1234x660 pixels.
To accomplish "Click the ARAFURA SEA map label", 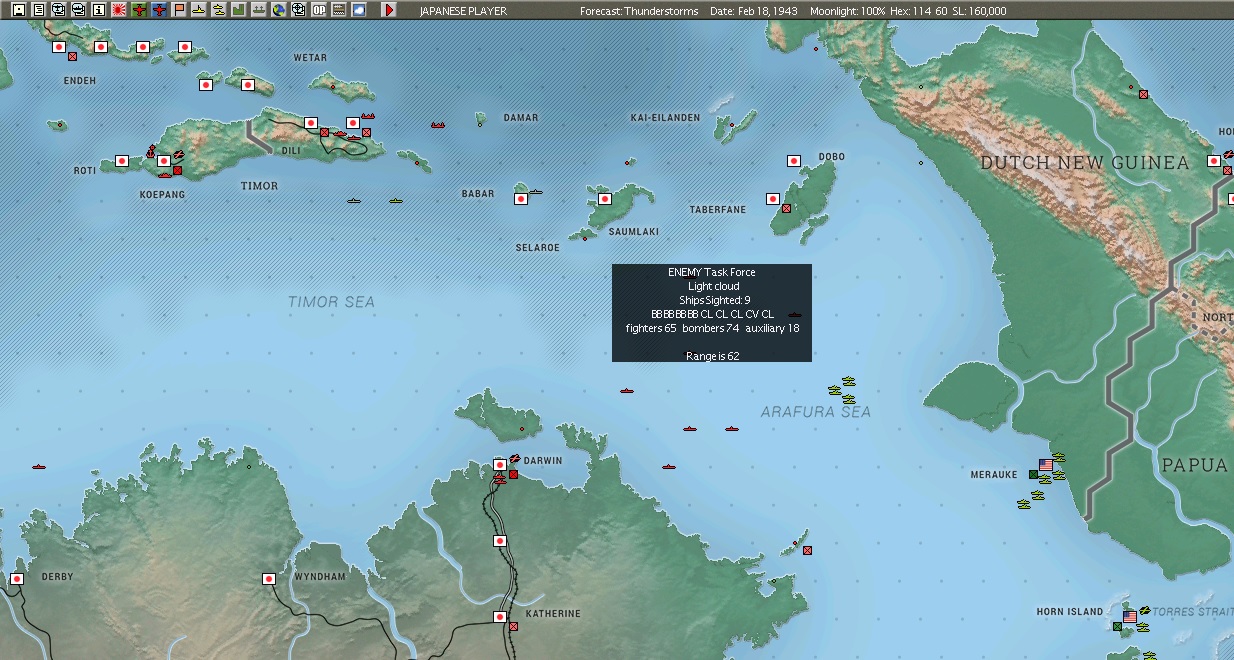I will [815, 412].
